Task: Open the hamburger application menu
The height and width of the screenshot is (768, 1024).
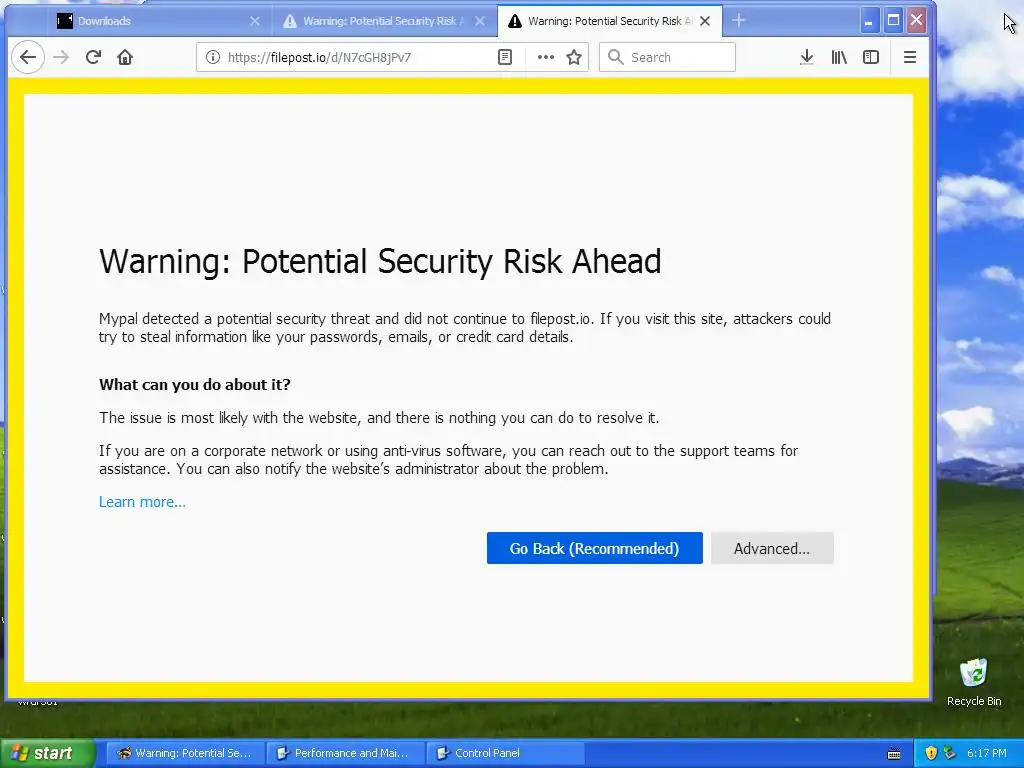Action: coord(910,57)
